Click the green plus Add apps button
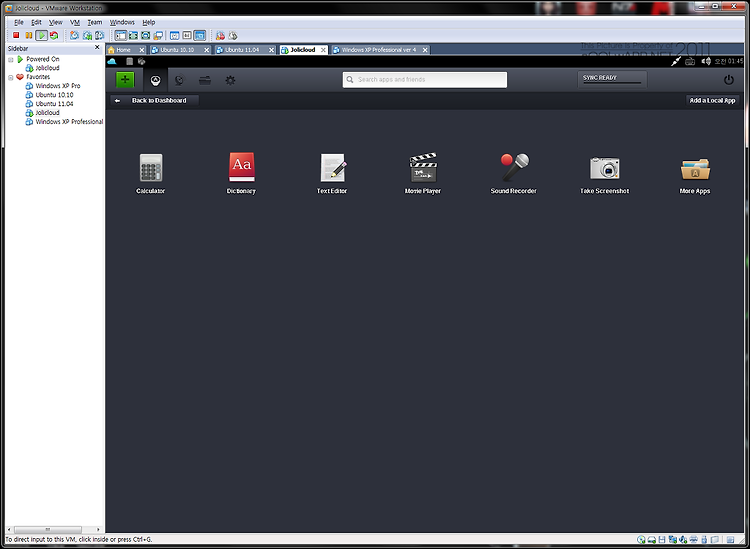The image size is (750, 549). (x=125, y=79)
